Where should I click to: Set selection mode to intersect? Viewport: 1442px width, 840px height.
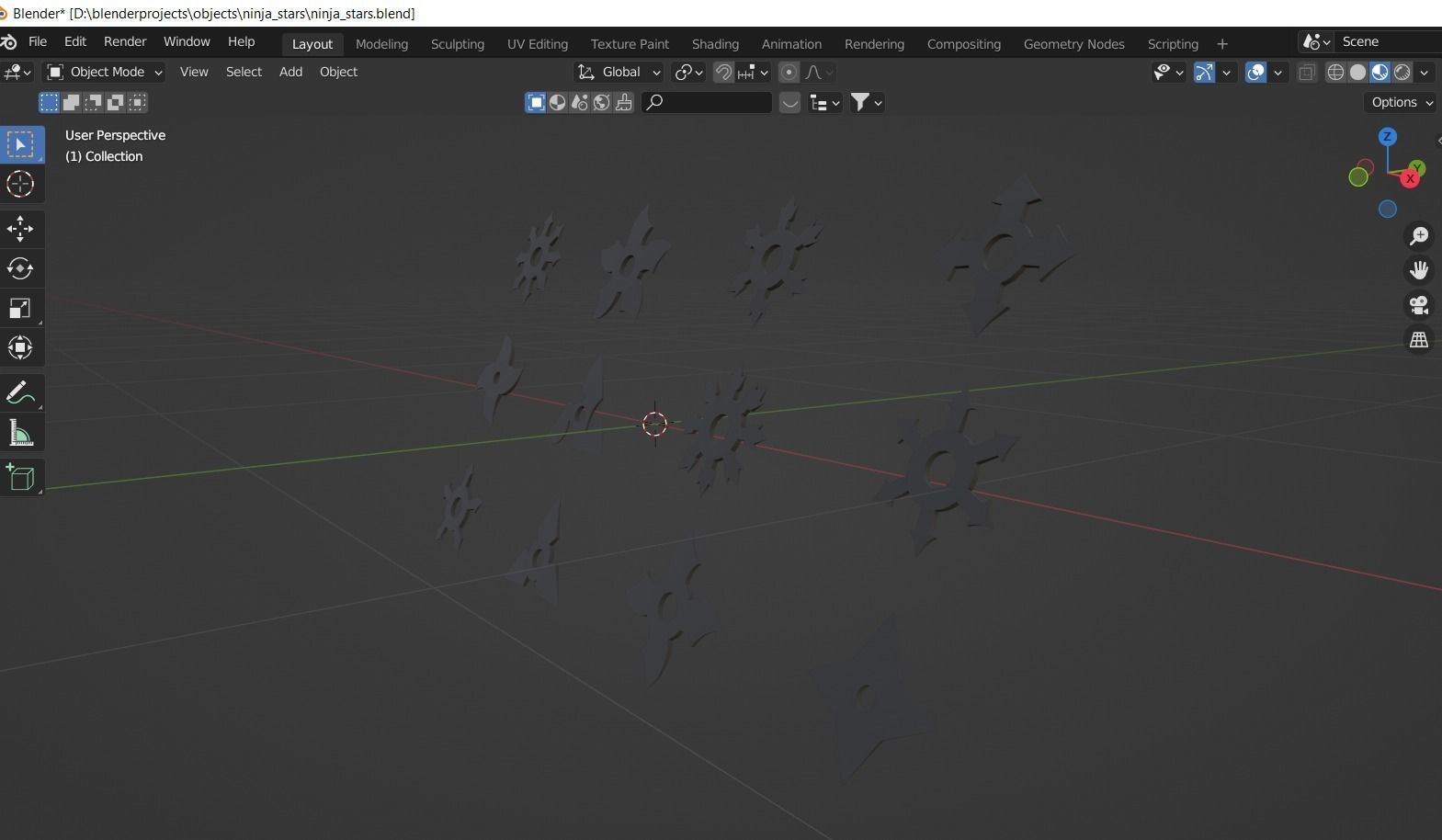coord(137,102)
